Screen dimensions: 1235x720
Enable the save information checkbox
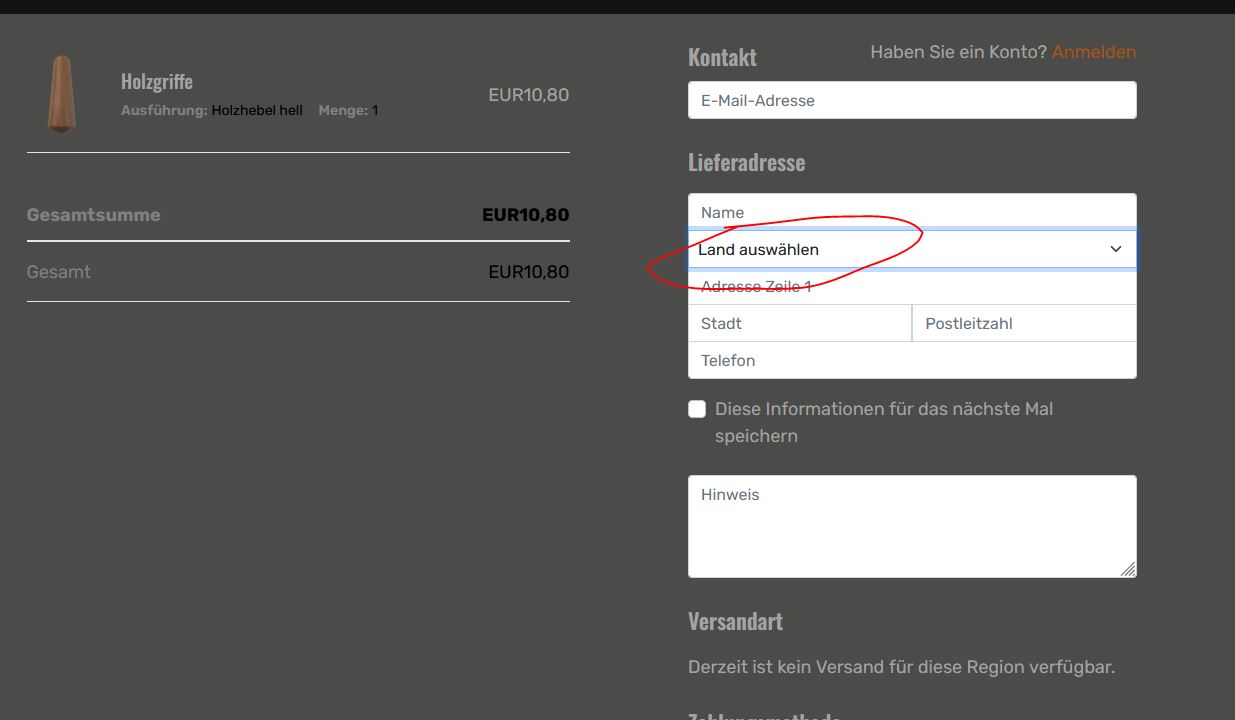(x=697, y=409)
